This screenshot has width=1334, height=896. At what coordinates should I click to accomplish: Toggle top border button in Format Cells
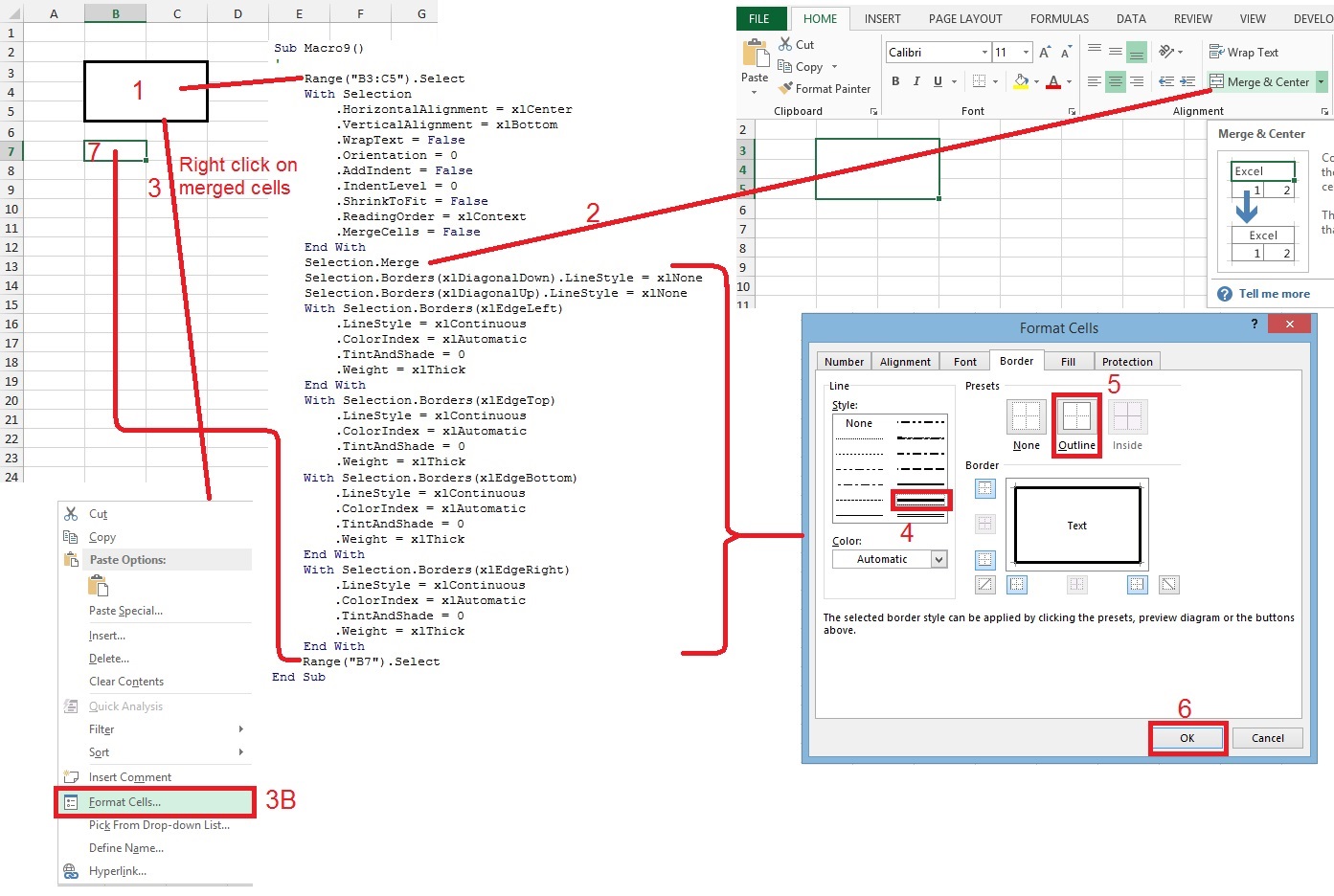(985, 488)
